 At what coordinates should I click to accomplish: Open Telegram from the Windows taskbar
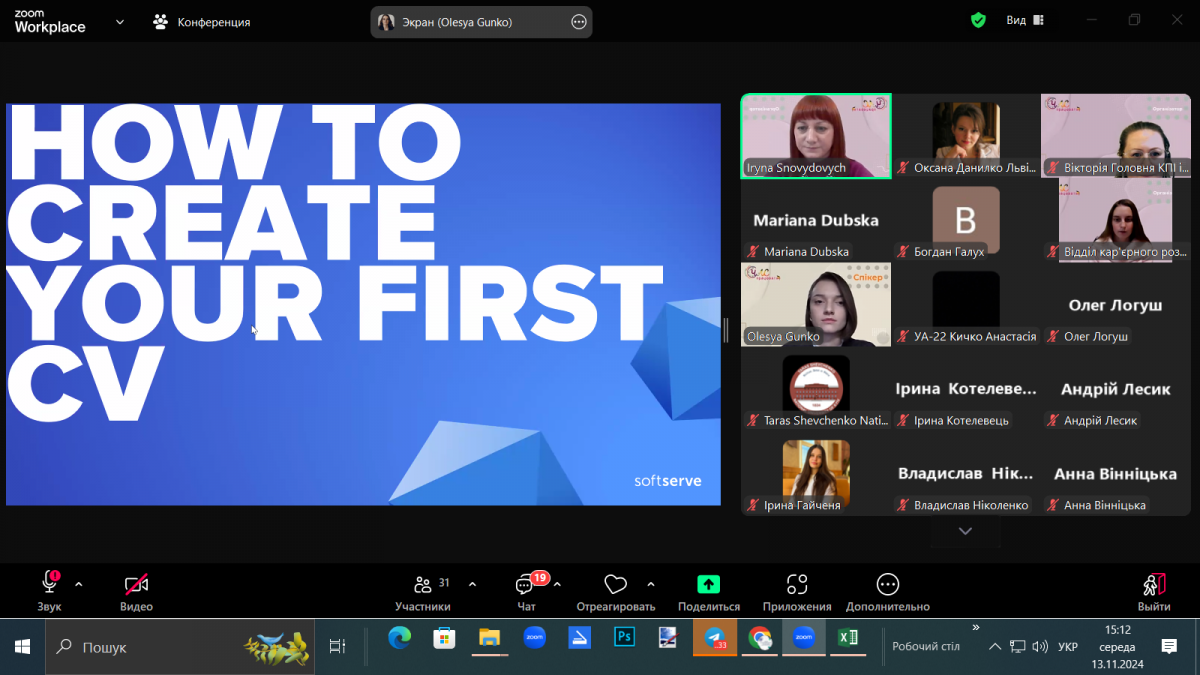(x=714, y=638)
